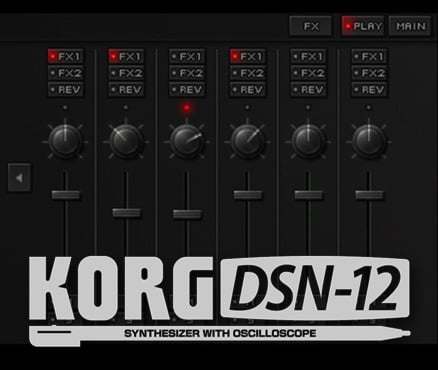Viewport: 438px width, 370px height.
Task: Click the sixth channel volume fader handle
Action: 369,195
